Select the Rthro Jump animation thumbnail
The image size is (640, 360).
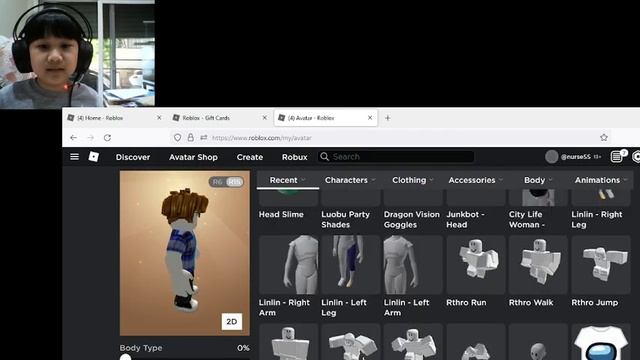tap(601, 264)
